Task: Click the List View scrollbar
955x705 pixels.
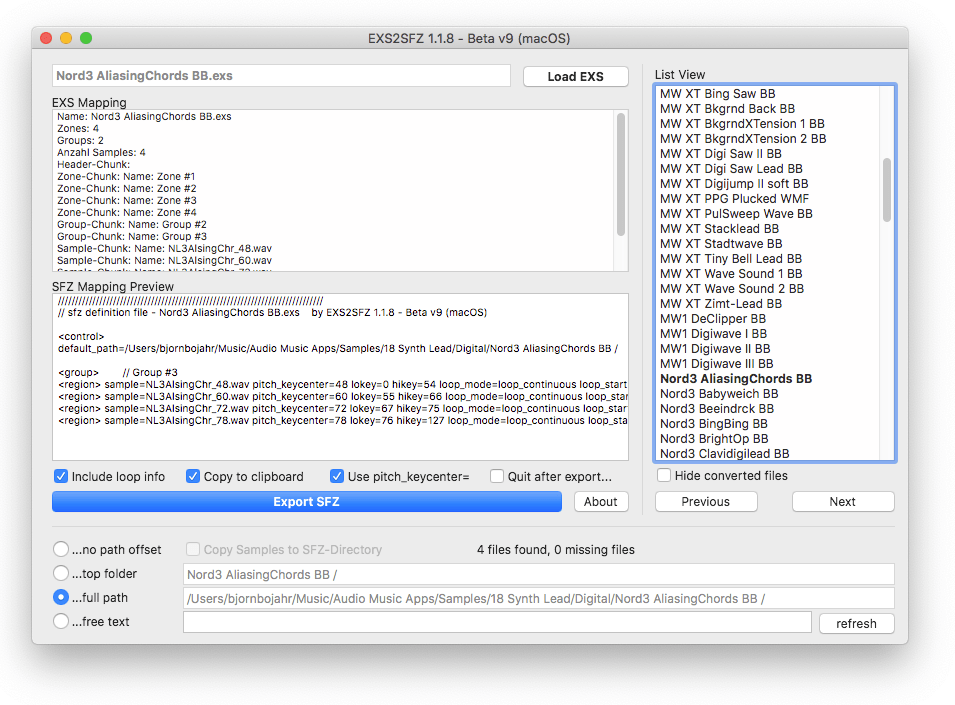Action: (887, 190)
